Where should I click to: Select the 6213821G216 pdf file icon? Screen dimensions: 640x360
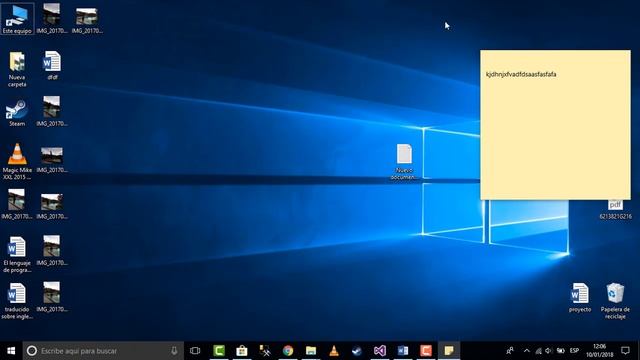click(x=615, y=209)
